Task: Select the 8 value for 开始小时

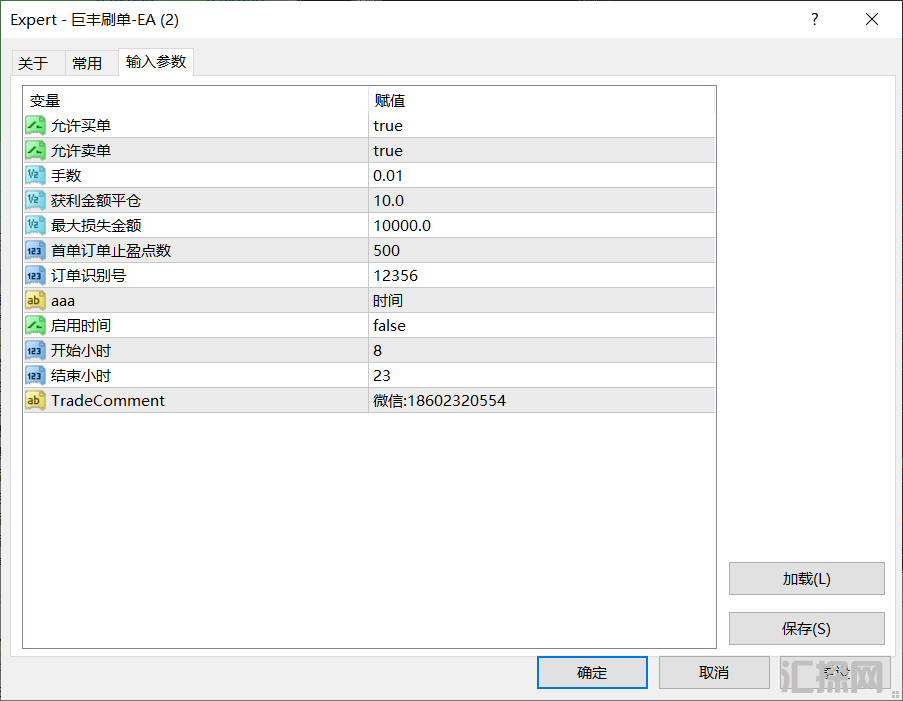Action: (378, 351)
